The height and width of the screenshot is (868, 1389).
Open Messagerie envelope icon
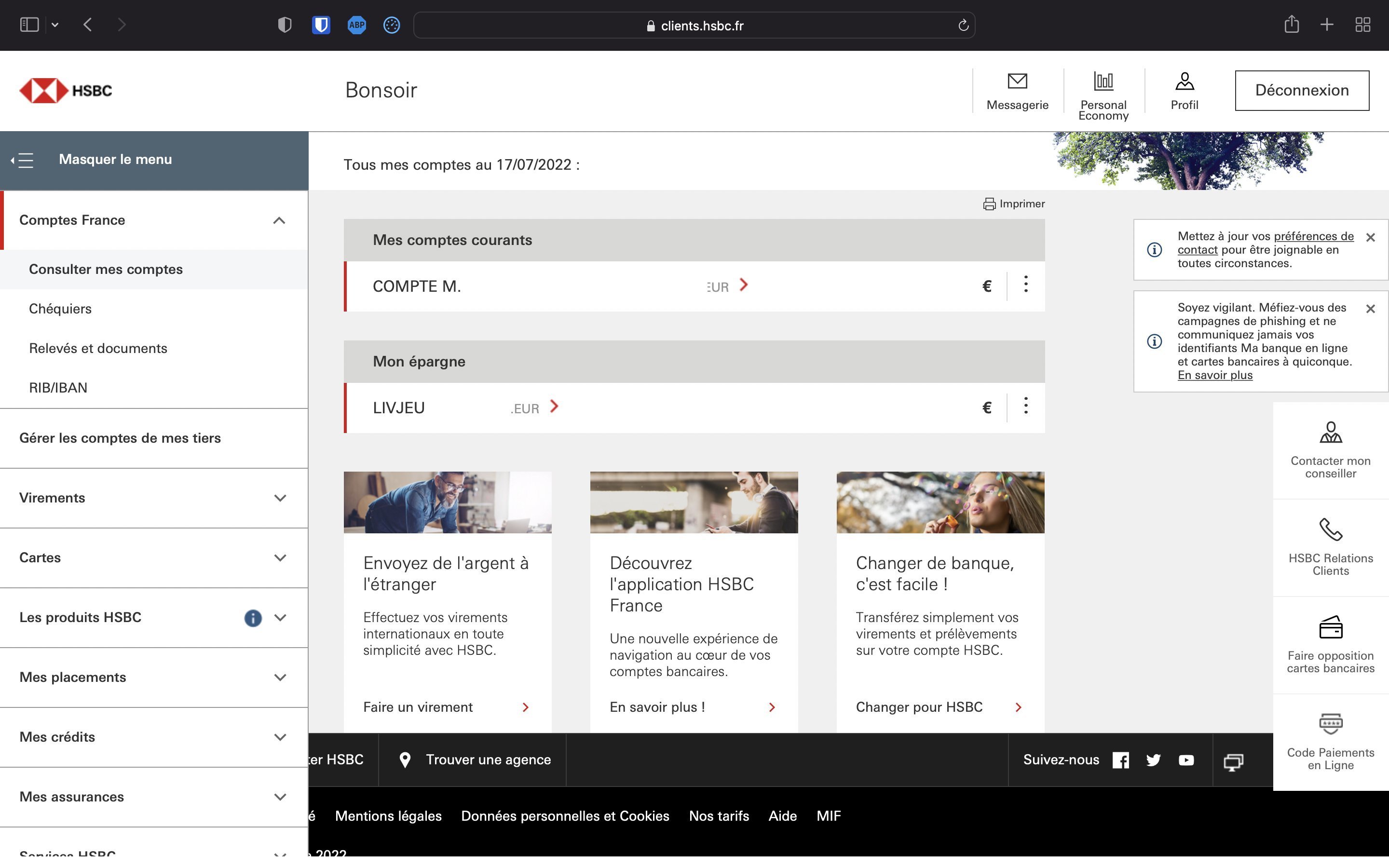[x=1017, y=81]
